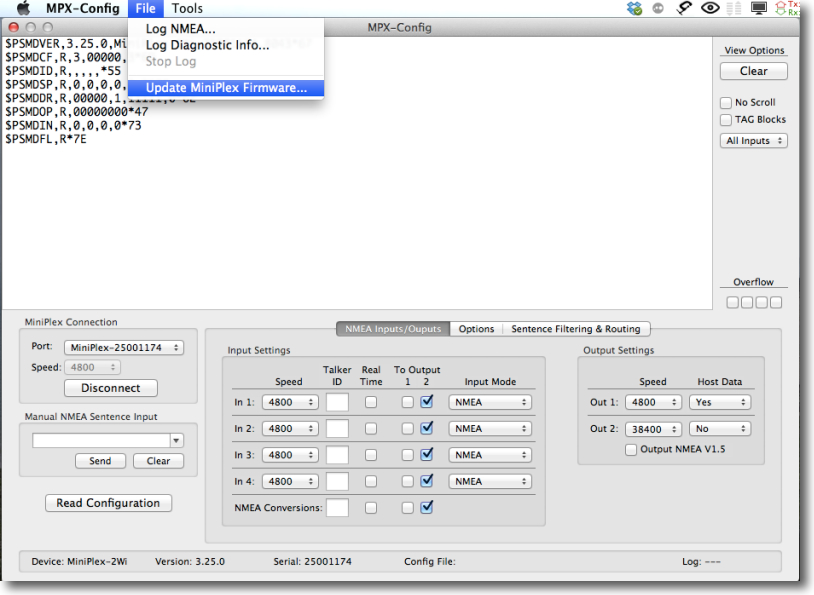Click the Talker ID field for In 4

pyautogui.click(x=337, y=482)
